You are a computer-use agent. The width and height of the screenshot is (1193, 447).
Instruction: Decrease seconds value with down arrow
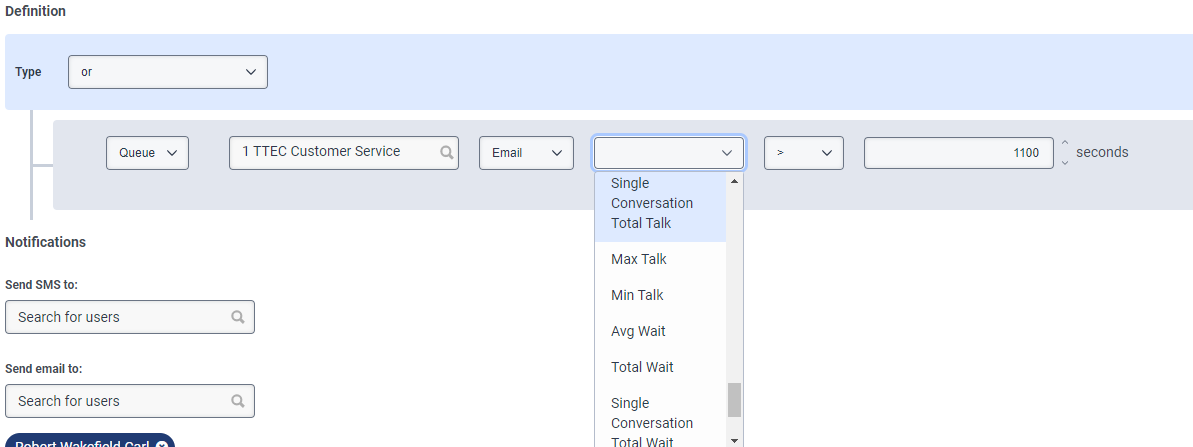1065,161
